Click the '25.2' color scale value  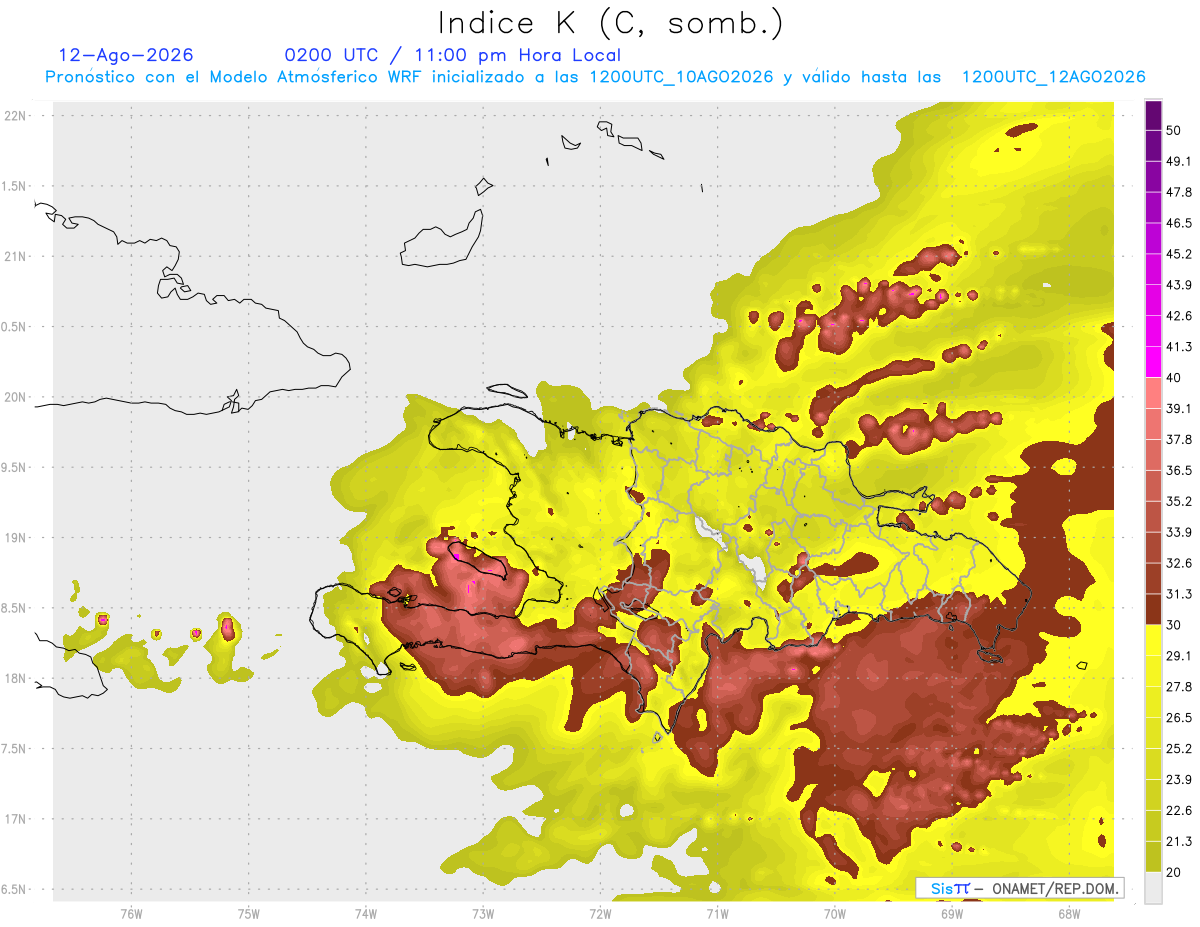(x=1179, y=748)
